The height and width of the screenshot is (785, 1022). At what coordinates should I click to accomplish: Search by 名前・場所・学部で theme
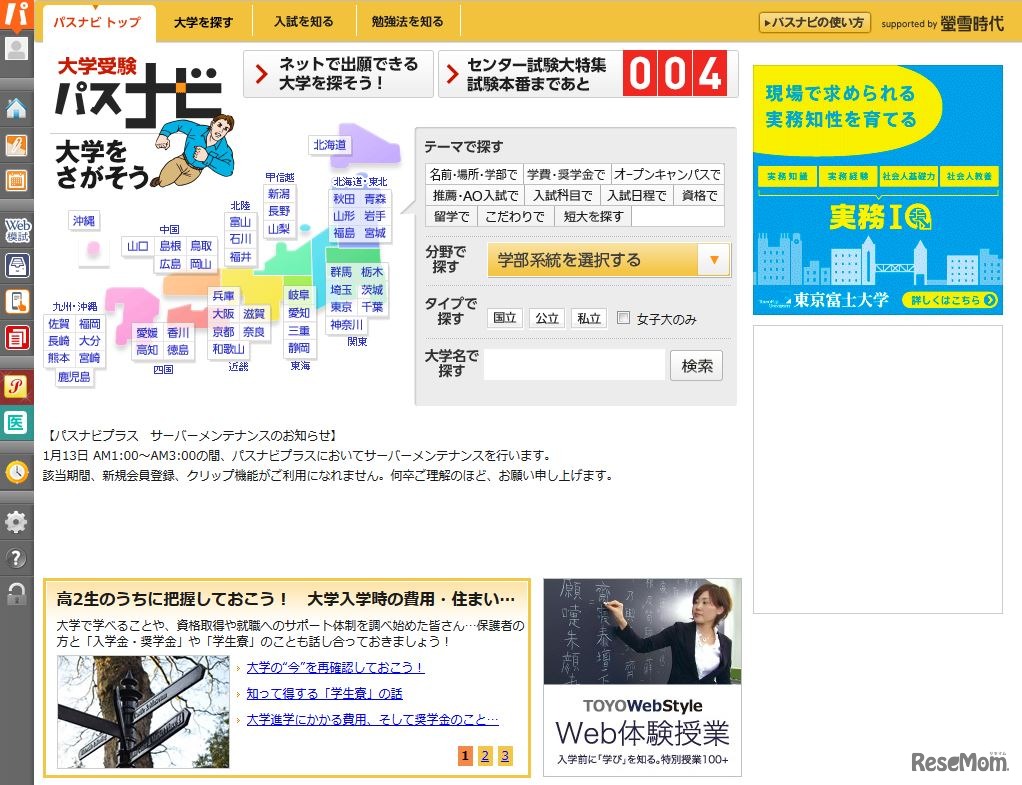coord(474,175)
